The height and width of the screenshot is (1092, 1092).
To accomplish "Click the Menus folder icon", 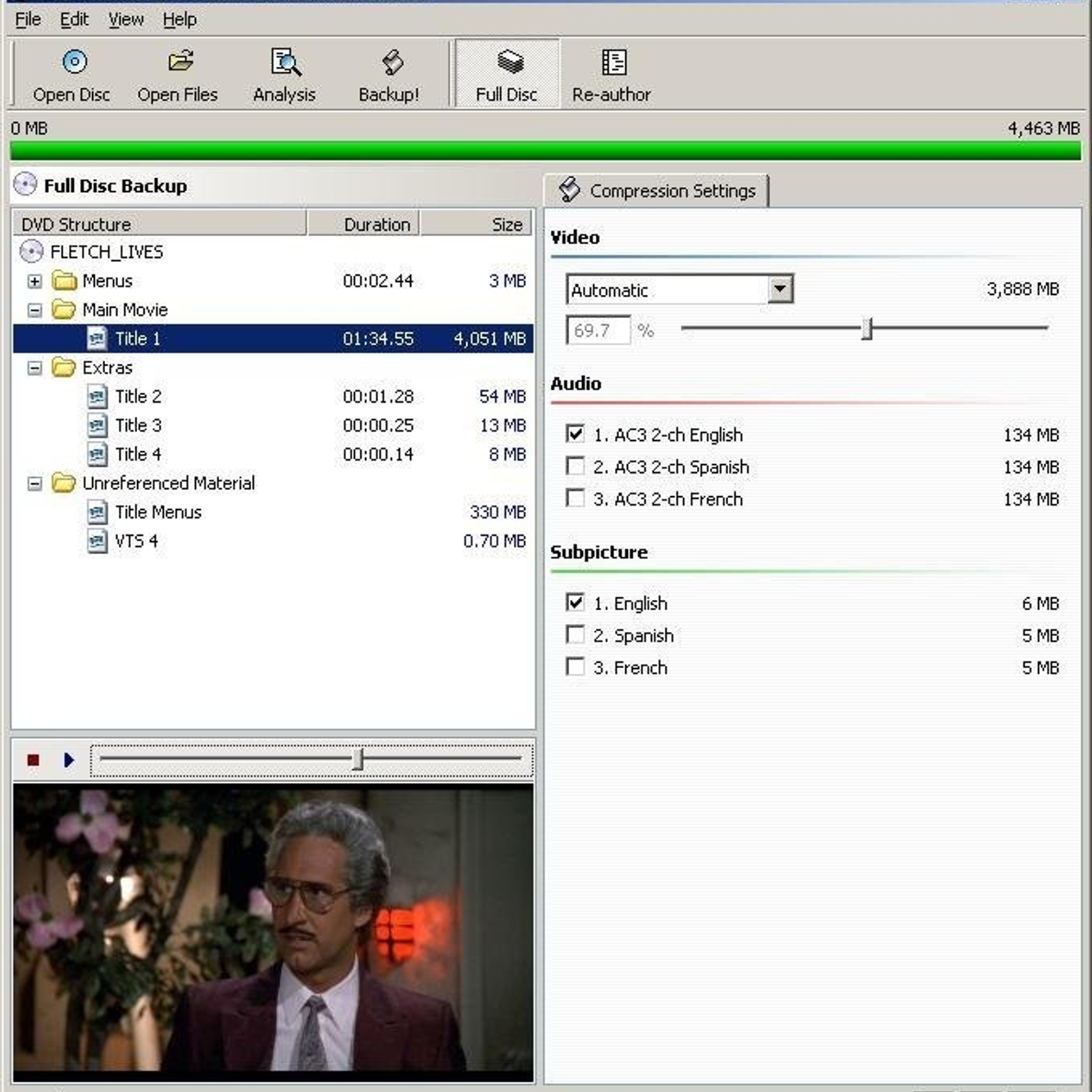I will pyautogui.click(x=64, y=281).
